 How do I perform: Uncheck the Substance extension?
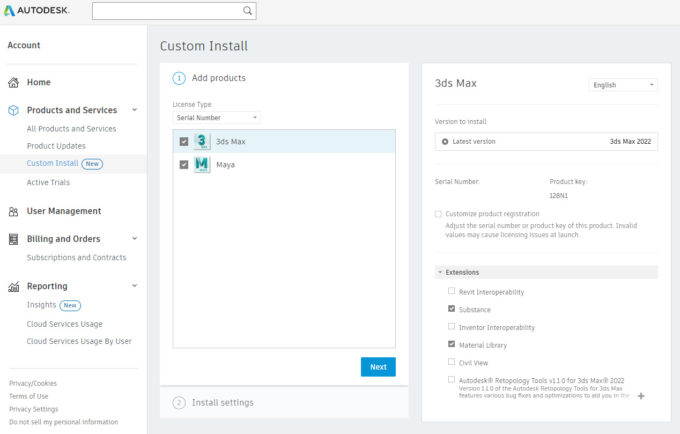coord(452,309)
